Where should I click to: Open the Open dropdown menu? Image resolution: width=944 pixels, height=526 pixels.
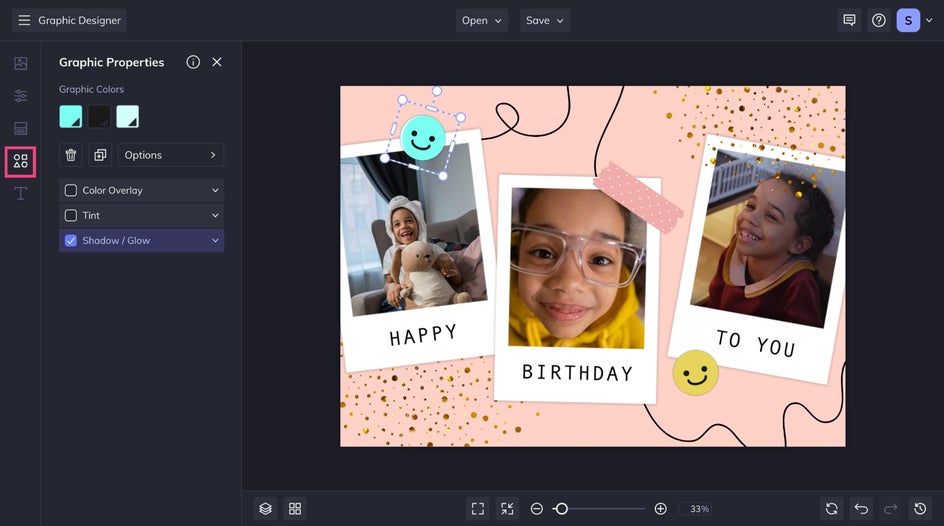(x=482, y=20)
